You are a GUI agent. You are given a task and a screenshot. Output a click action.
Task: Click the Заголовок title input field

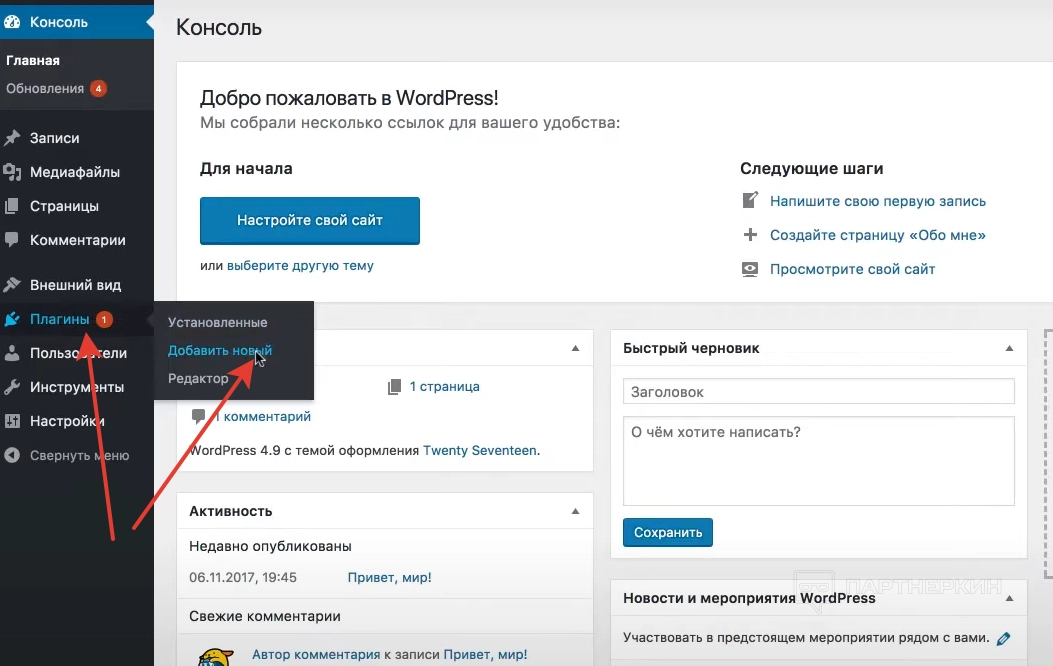point(818,392)
